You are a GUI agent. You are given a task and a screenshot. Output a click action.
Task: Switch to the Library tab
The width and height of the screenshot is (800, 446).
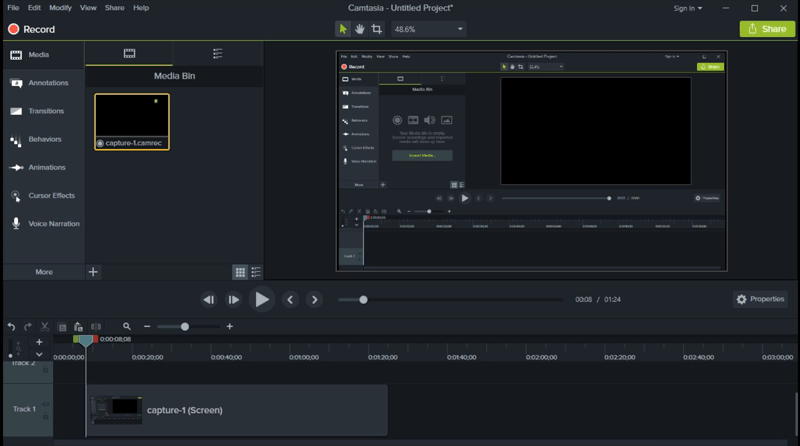pyautogui.click(x=217, y=53)
